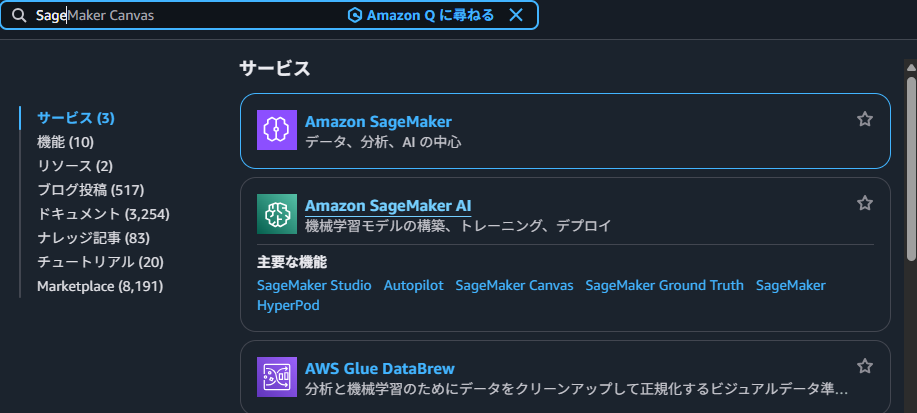Favorite Amazon SageMaker with the star
The width and height of the screenshot is (917, 413).
click(865, 119)
